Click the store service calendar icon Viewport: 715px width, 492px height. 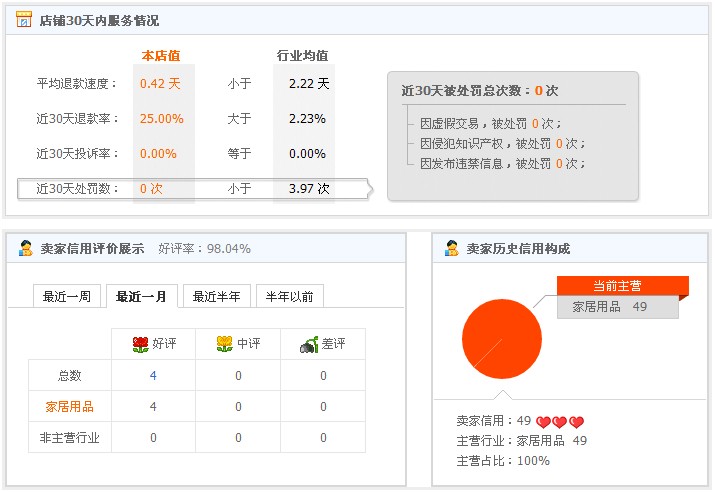click(24, 20)
